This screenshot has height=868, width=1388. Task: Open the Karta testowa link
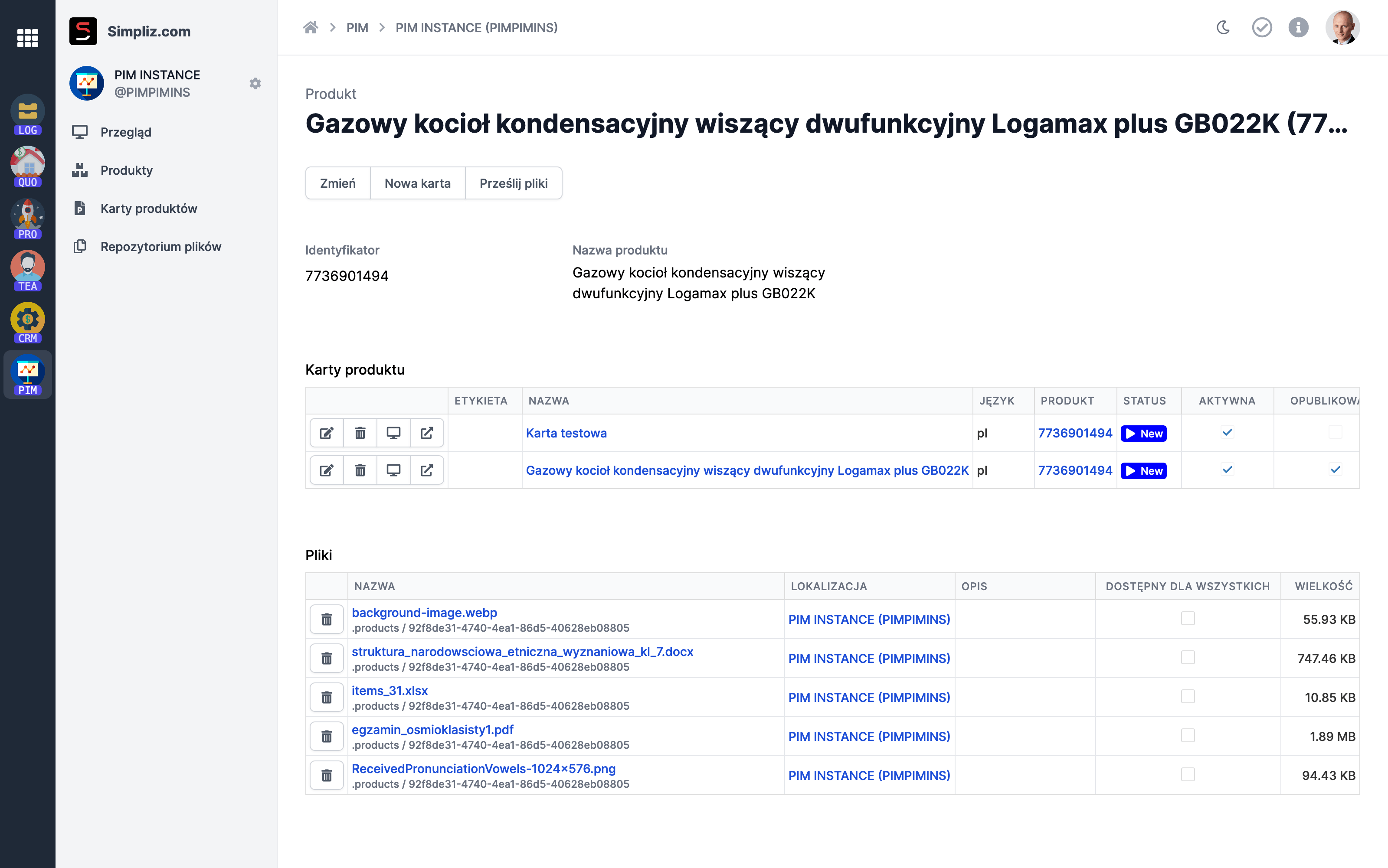pos(566,433)
